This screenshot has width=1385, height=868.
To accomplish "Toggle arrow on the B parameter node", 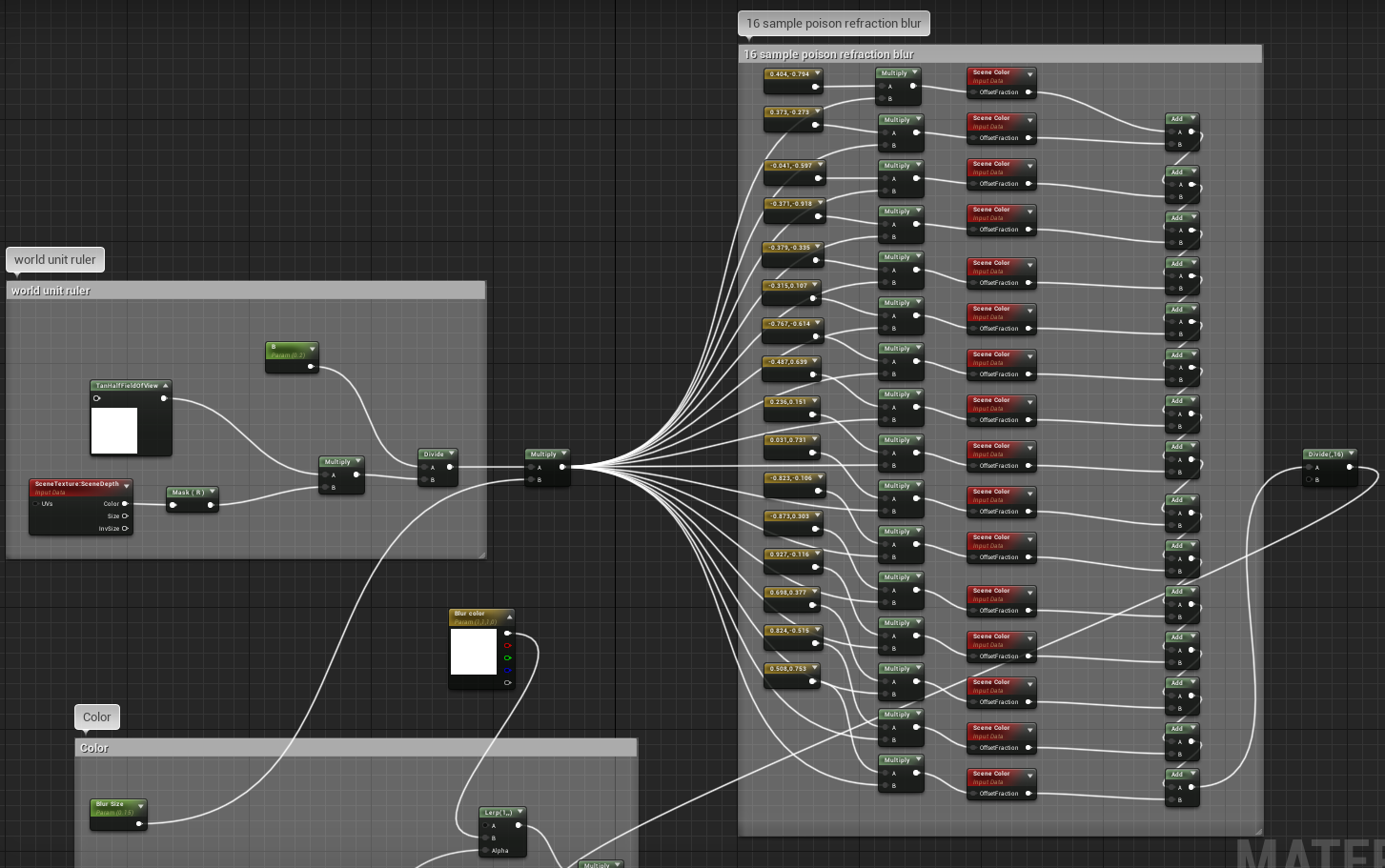I will pyautogui.click(x=312, y=349).
